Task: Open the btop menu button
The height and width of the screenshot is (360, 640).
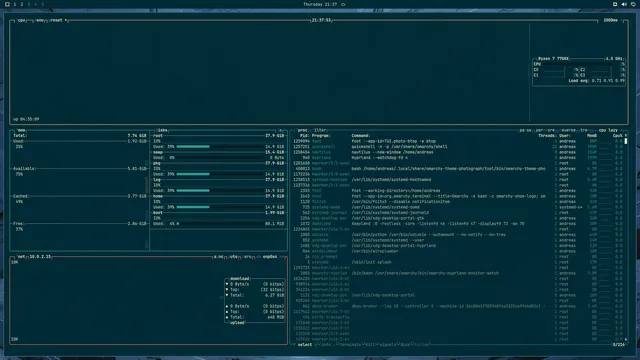Action: click(x=40, y=20)
